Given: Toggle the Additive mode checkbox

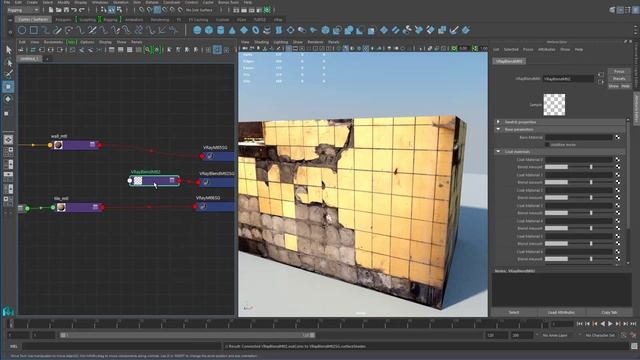Looking at the screenshot, I should point(547,144).
